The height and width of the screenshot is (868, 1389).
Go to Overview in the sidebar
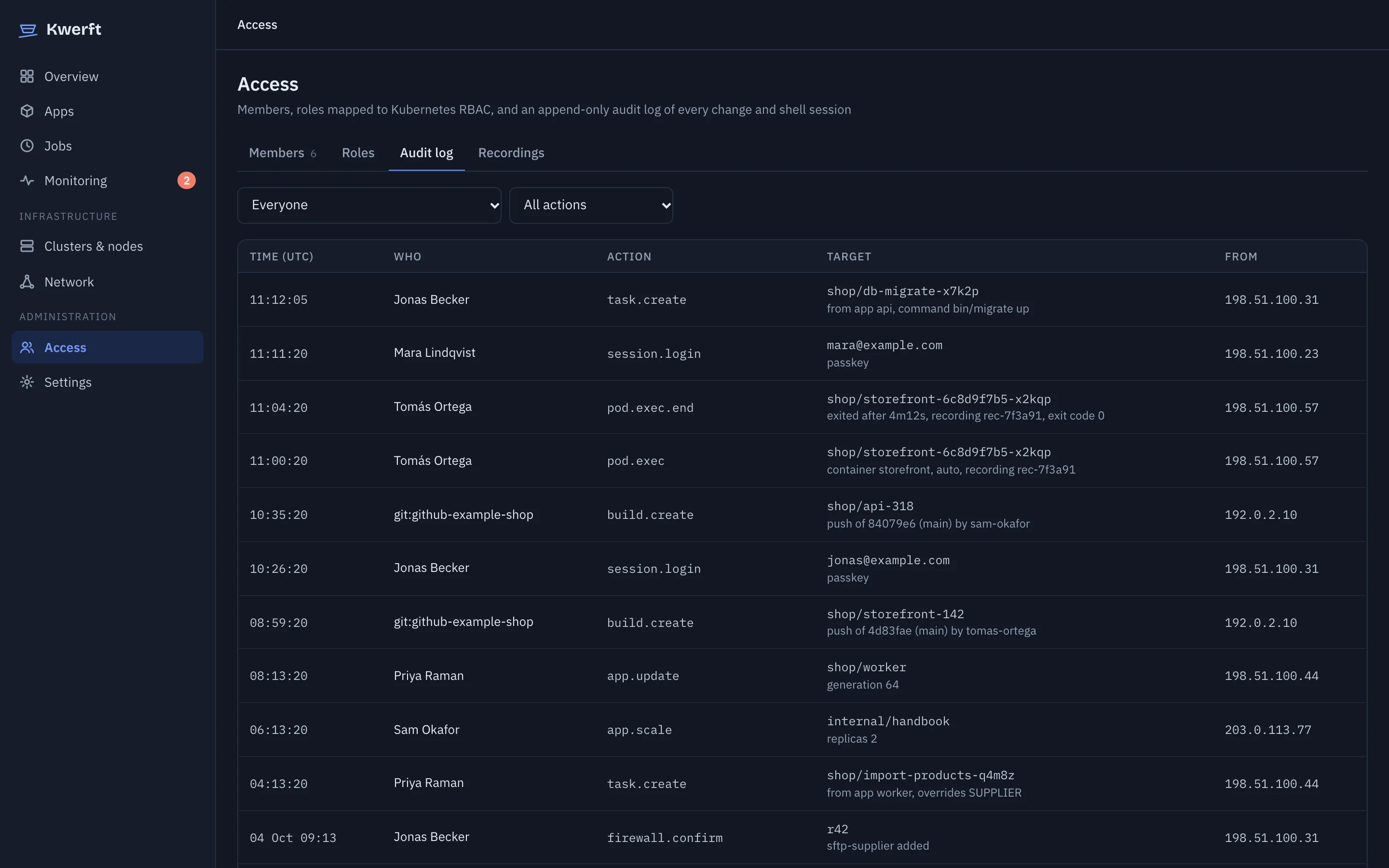[108, 76]
